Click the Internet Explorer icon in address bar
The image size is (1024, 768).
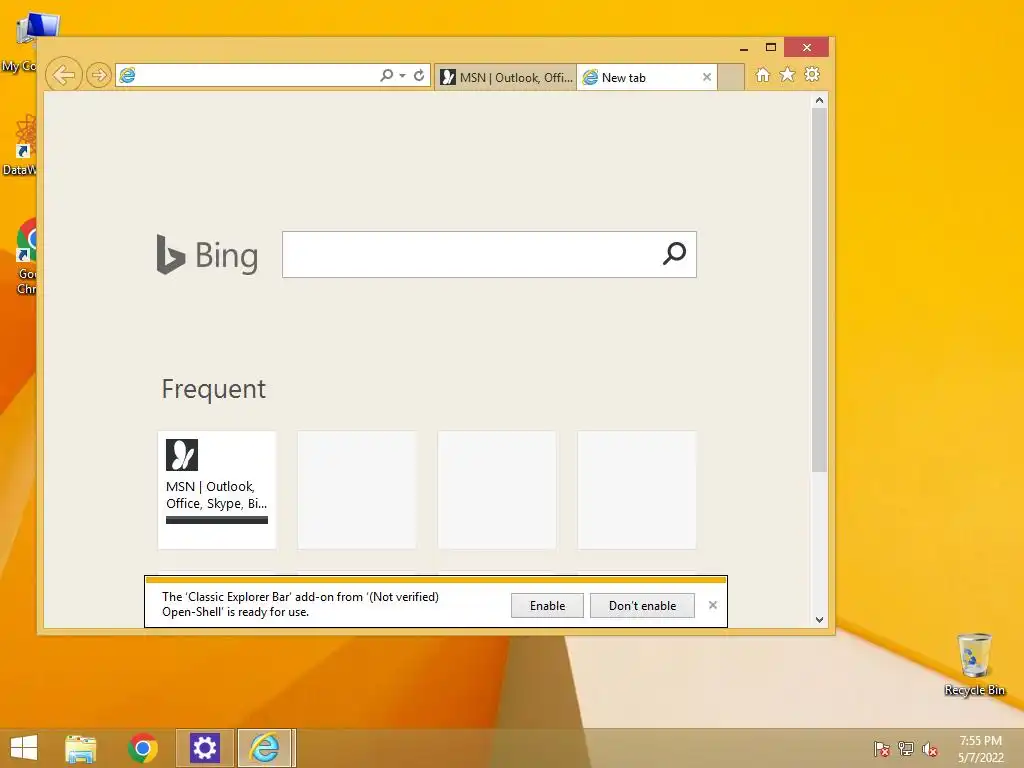coord(127,75)
